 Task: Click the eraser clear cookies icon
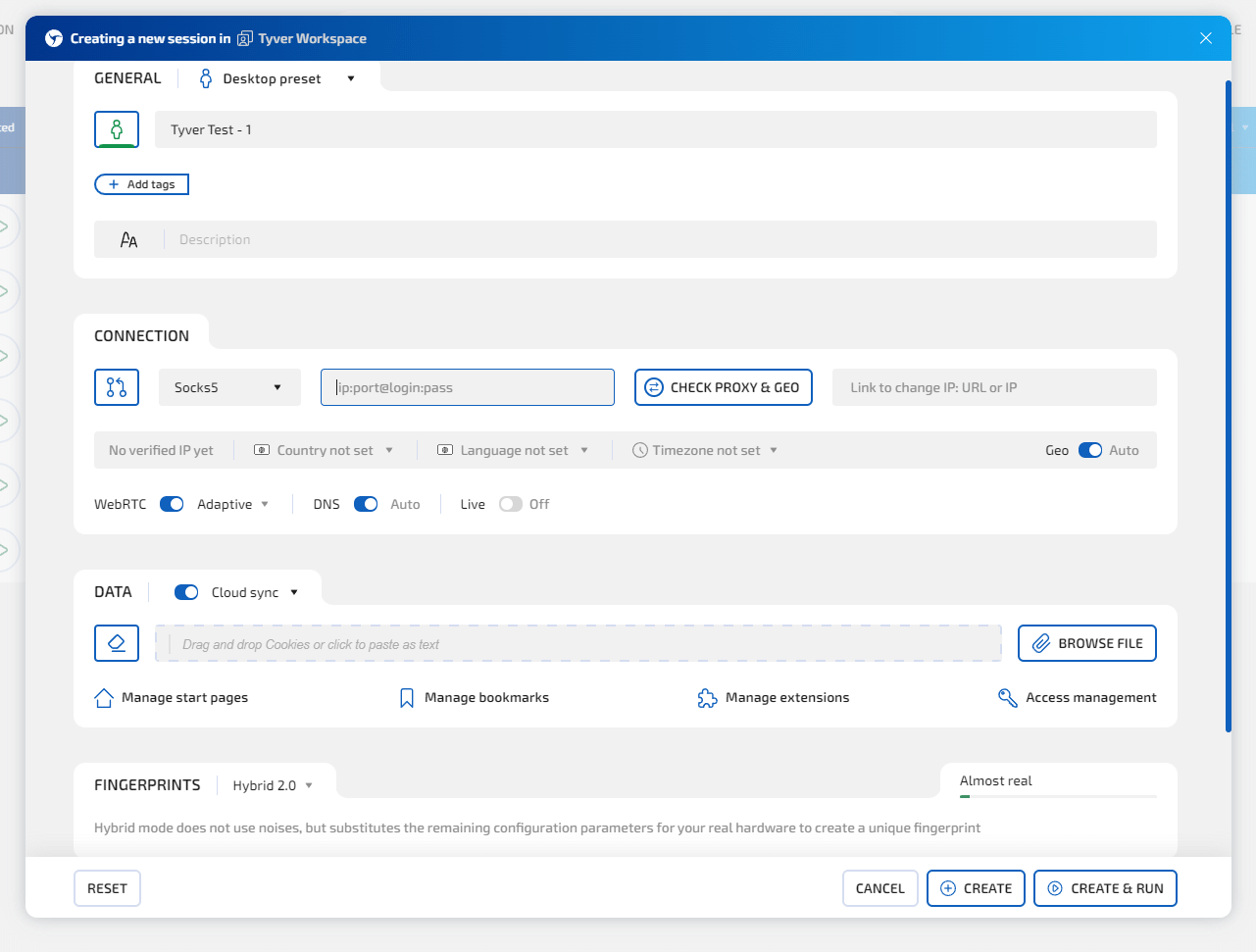pyautogui.click(x=117, y=643)
